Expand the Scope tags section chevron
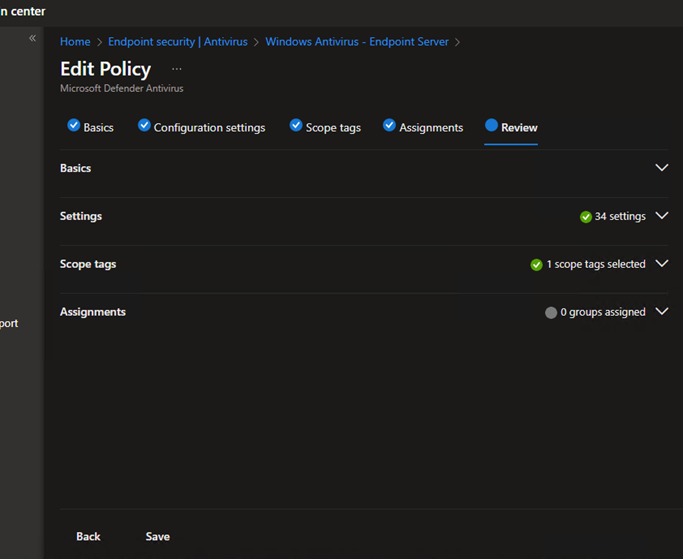 tap(661, 264)
